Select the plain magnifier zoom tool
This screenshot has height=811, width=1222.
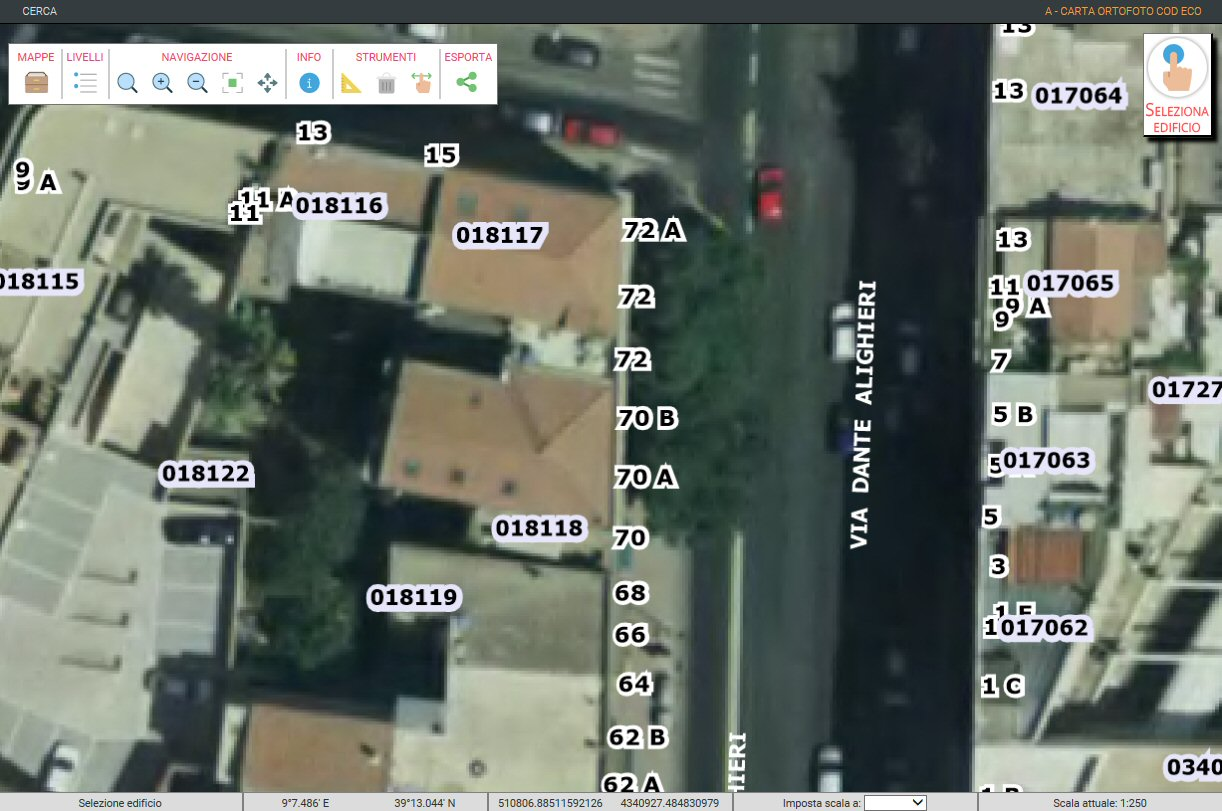pyautogui.click(x=127, y=83)
